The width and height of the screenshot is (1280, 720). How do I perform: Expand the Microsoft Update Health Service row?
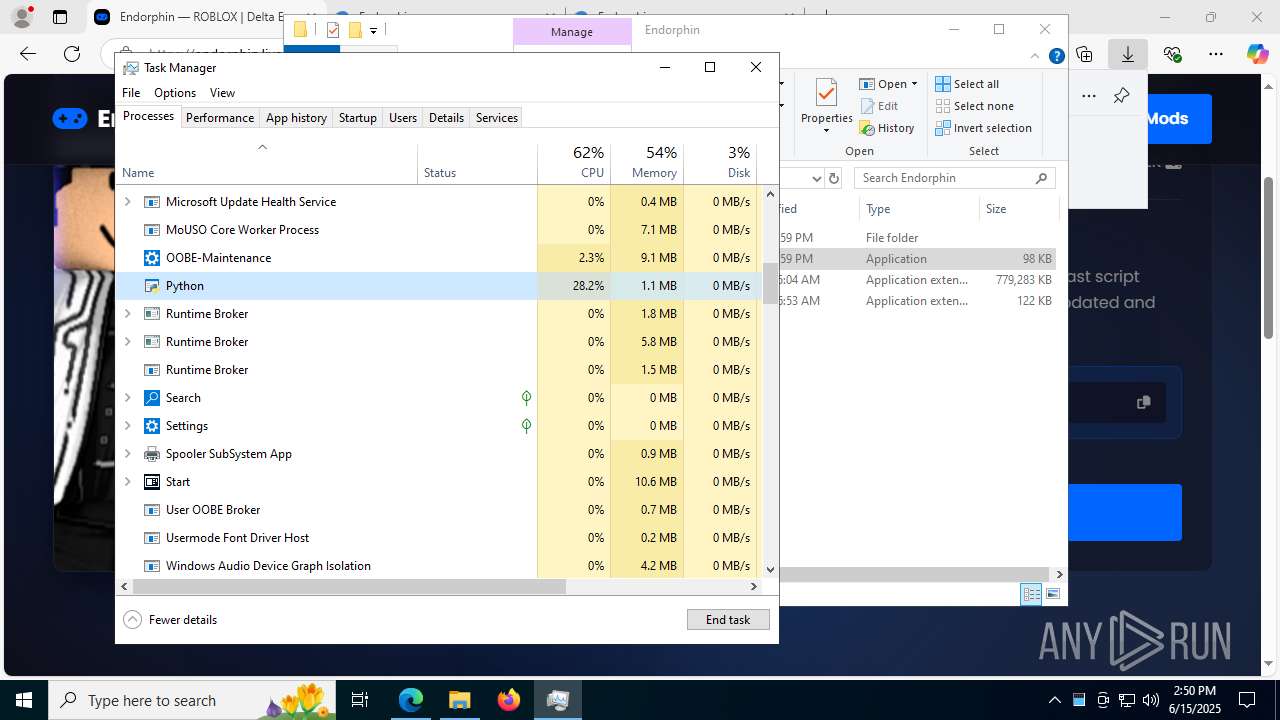[127, 202]
